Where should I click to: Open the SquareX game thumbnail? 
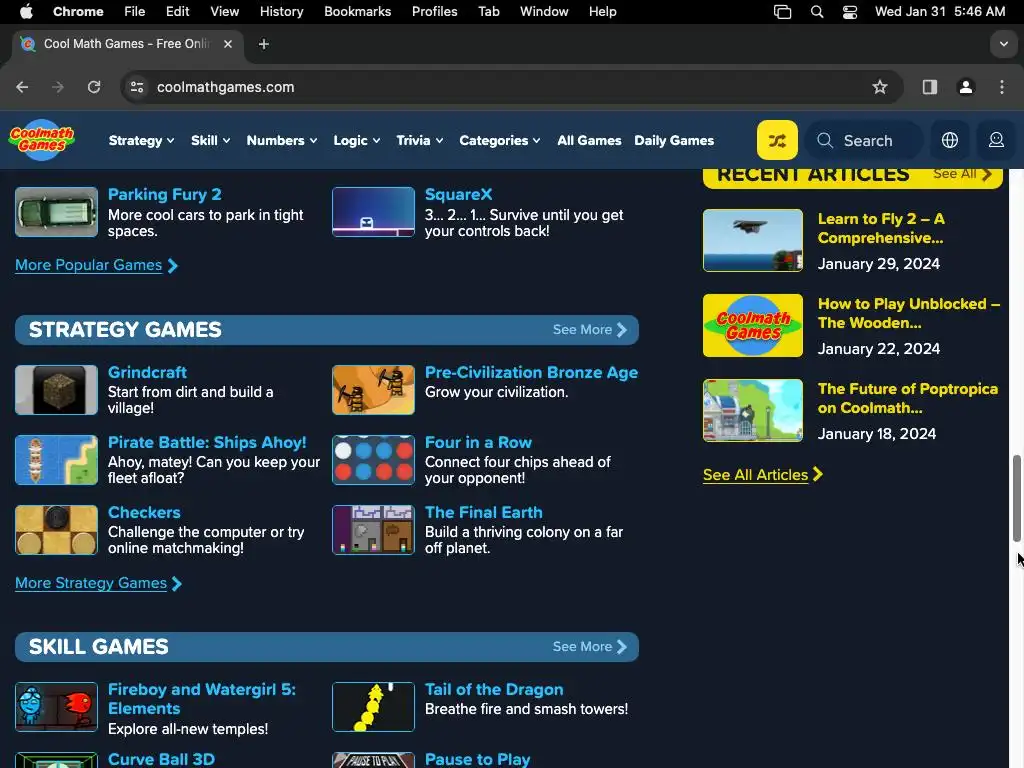(x=373, y=212)
